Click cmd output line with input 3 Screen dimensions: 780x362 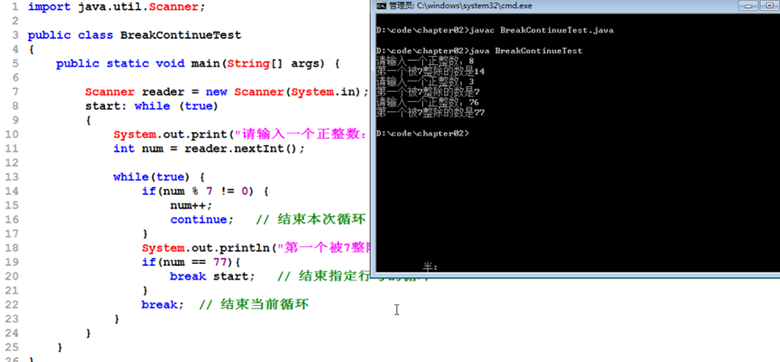tap(425, 82)
